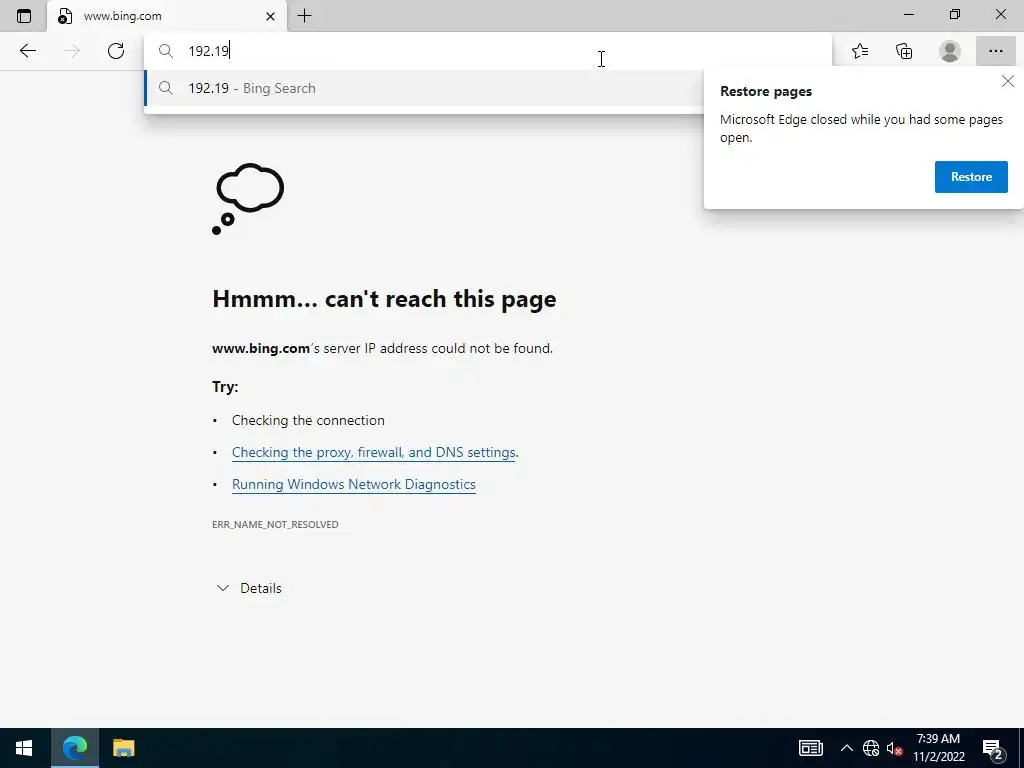Open the Favorites star icon
Screen dimensions: 1024x768
(860, 51)
